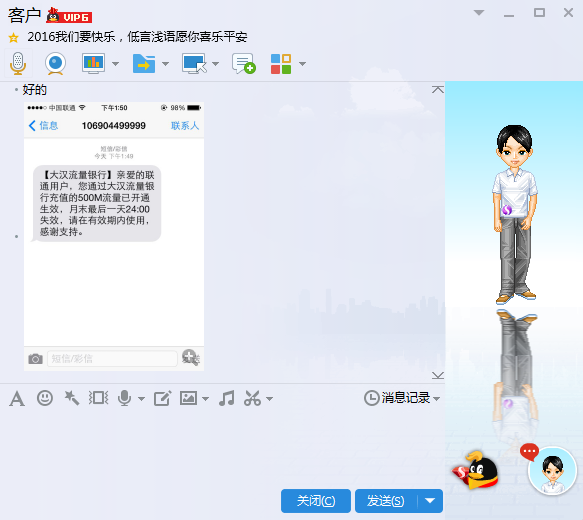Open the emoji smiley picker
Screen dimensions: 583x520
(45, 398)
